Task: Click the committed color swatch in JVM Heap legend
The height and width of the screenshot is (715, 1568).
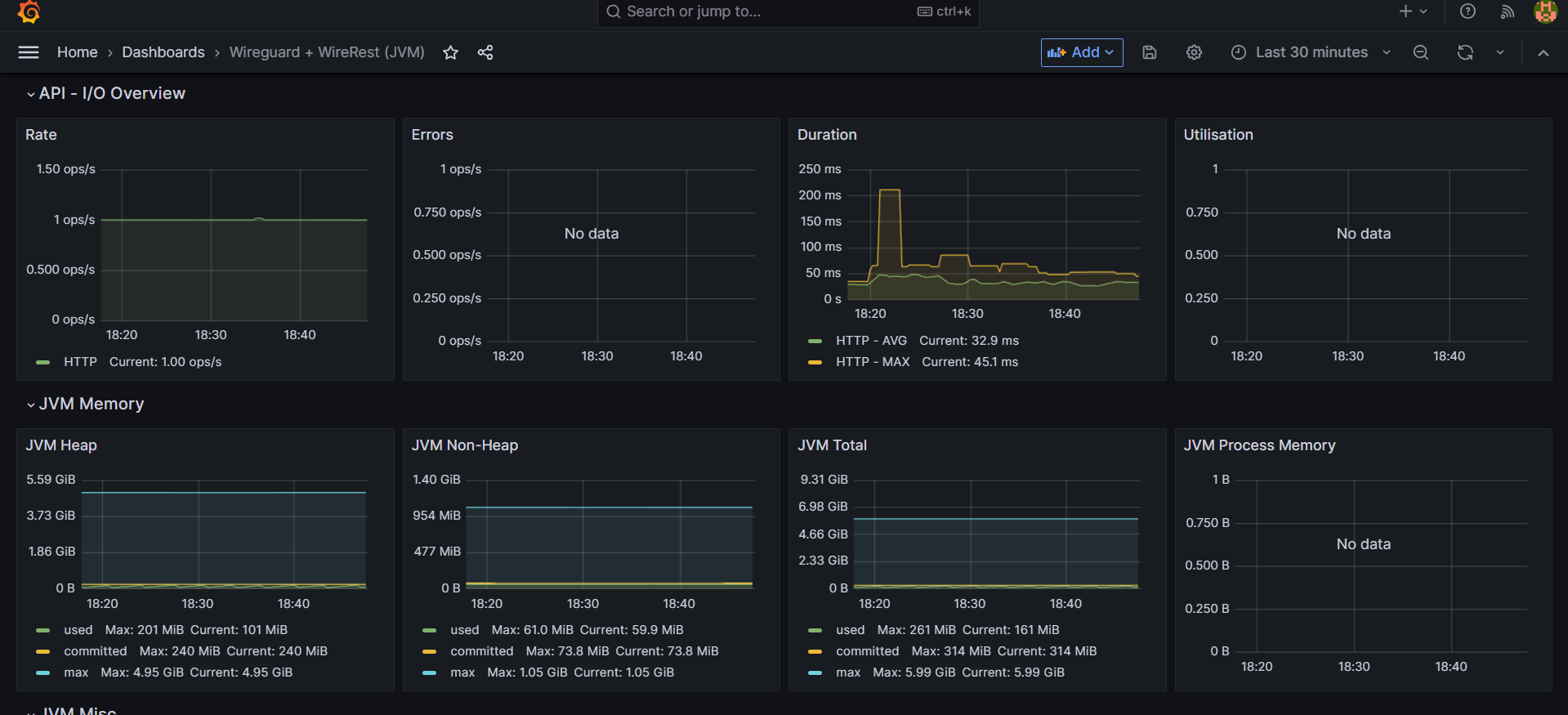Action: [x=43, y=651]
